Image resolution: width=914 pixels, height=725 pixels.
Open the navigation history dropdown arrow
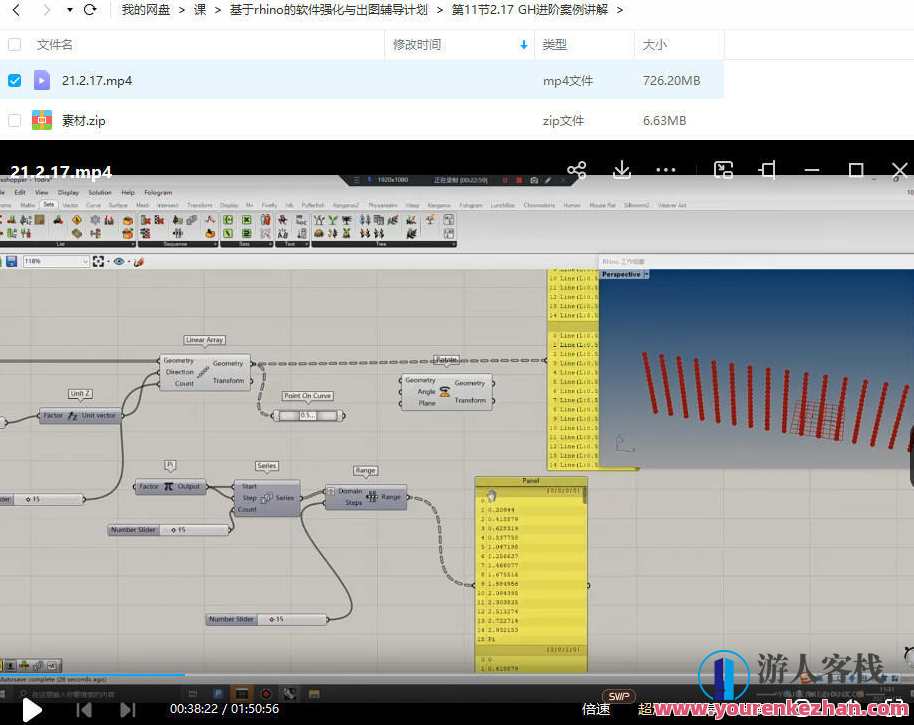point(69,10)
